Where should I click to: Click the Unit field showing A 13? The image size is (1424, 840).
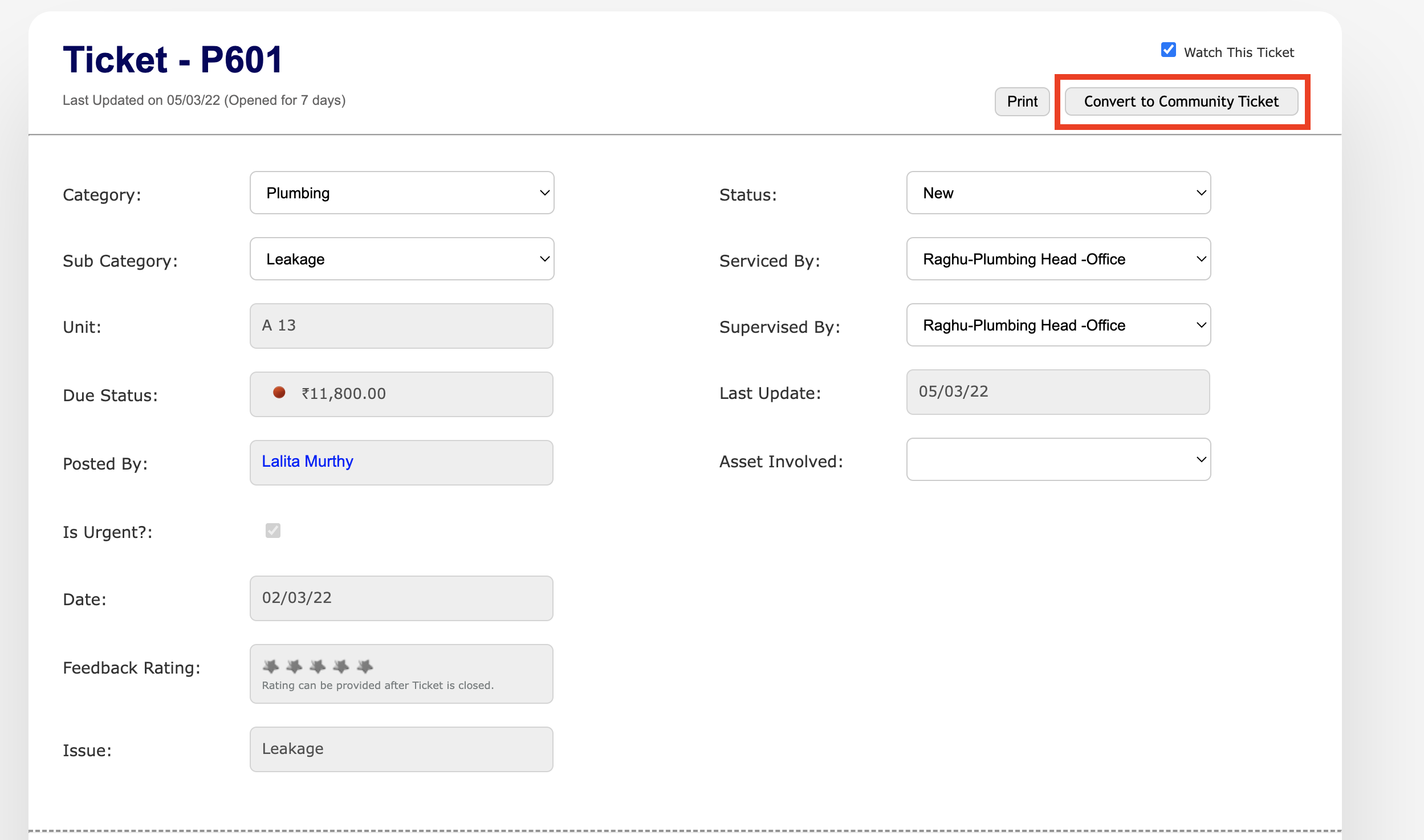click(x=401, y=326)
